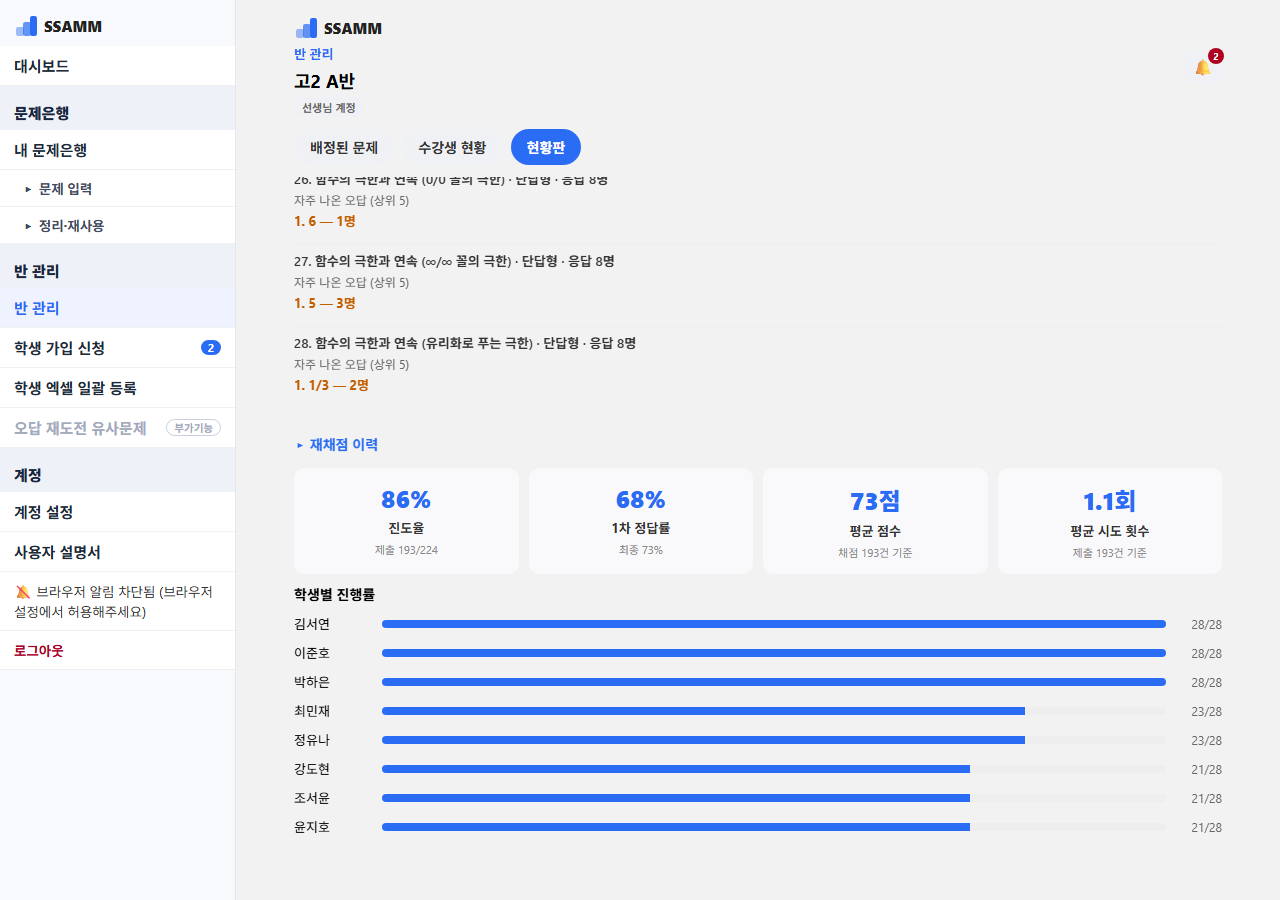
Task: Expand the 문제 입력 submenu arrow
Action: point(28,189)
